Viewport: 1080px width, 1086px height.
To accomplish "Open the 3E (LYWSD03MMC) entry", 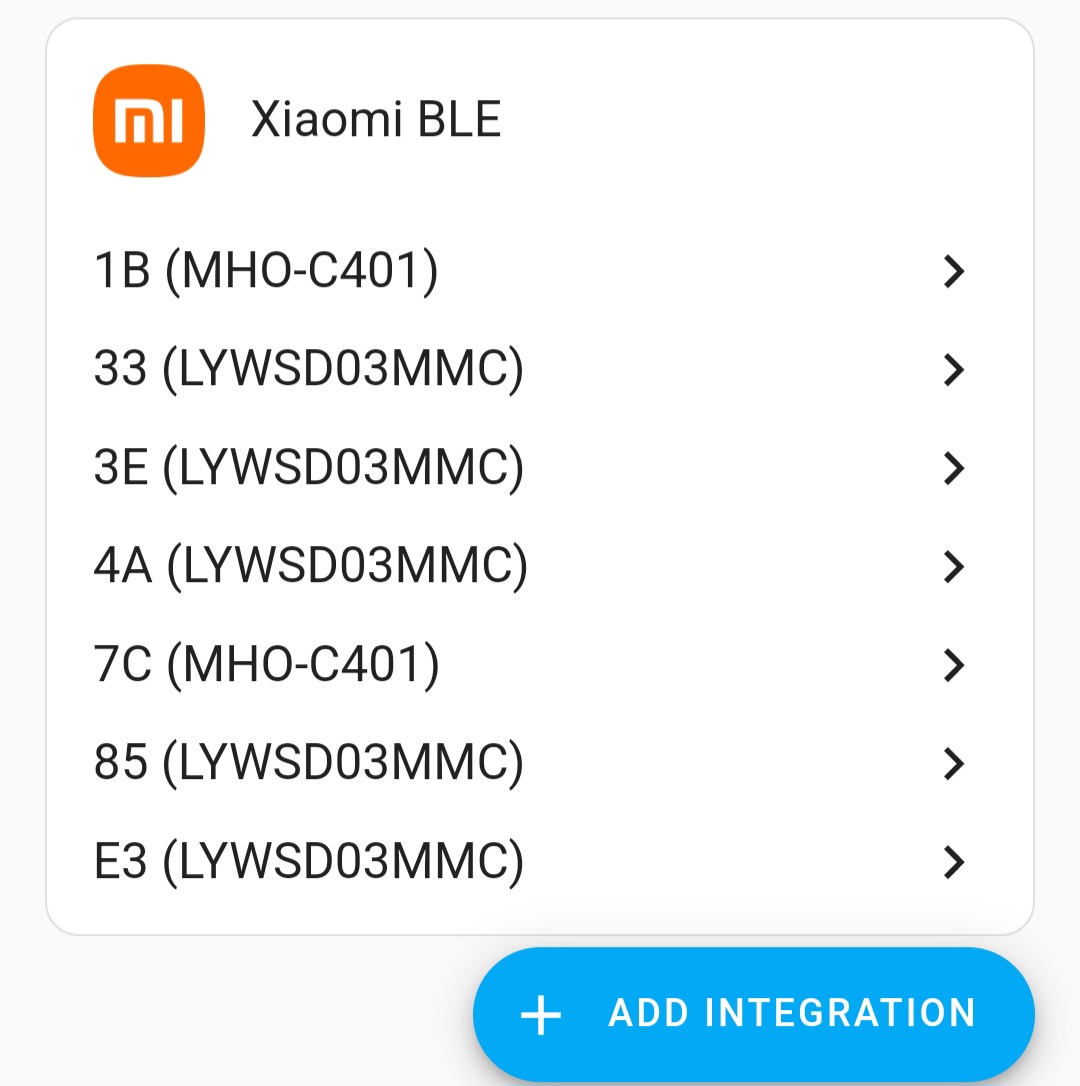I will (540, 467).
